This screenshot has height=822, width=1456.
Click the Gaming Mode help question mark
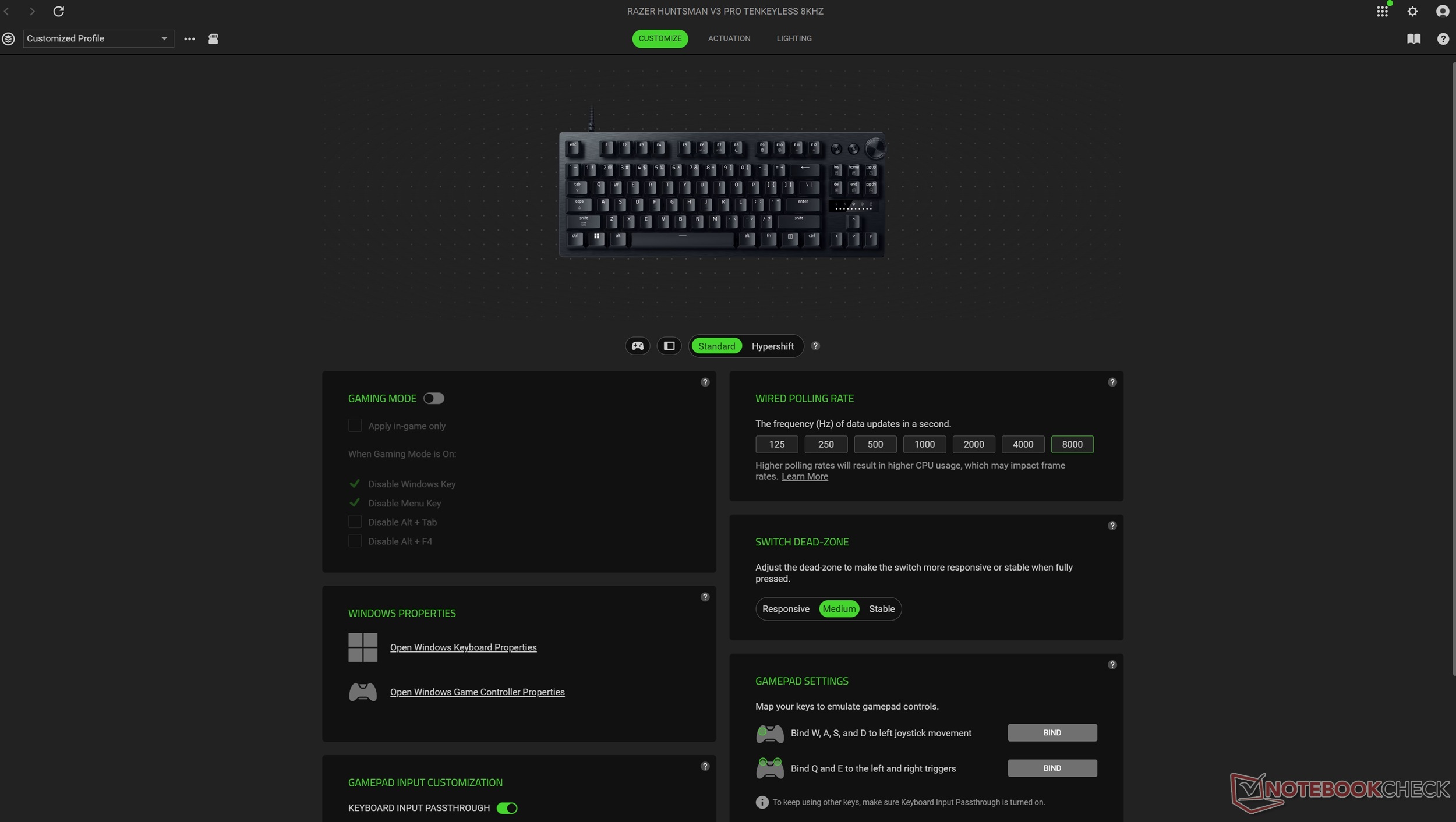[x=705, y=382]
